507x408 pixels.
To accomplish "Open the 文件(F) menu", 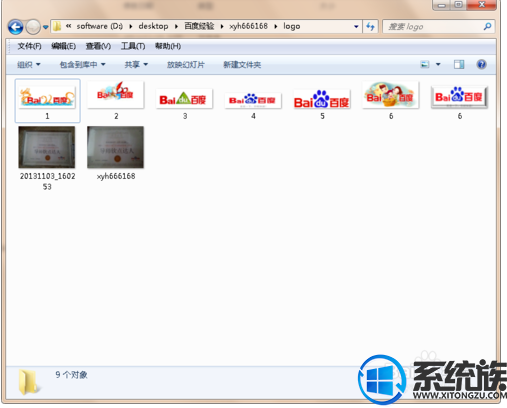I will click(x=29, y=46).
